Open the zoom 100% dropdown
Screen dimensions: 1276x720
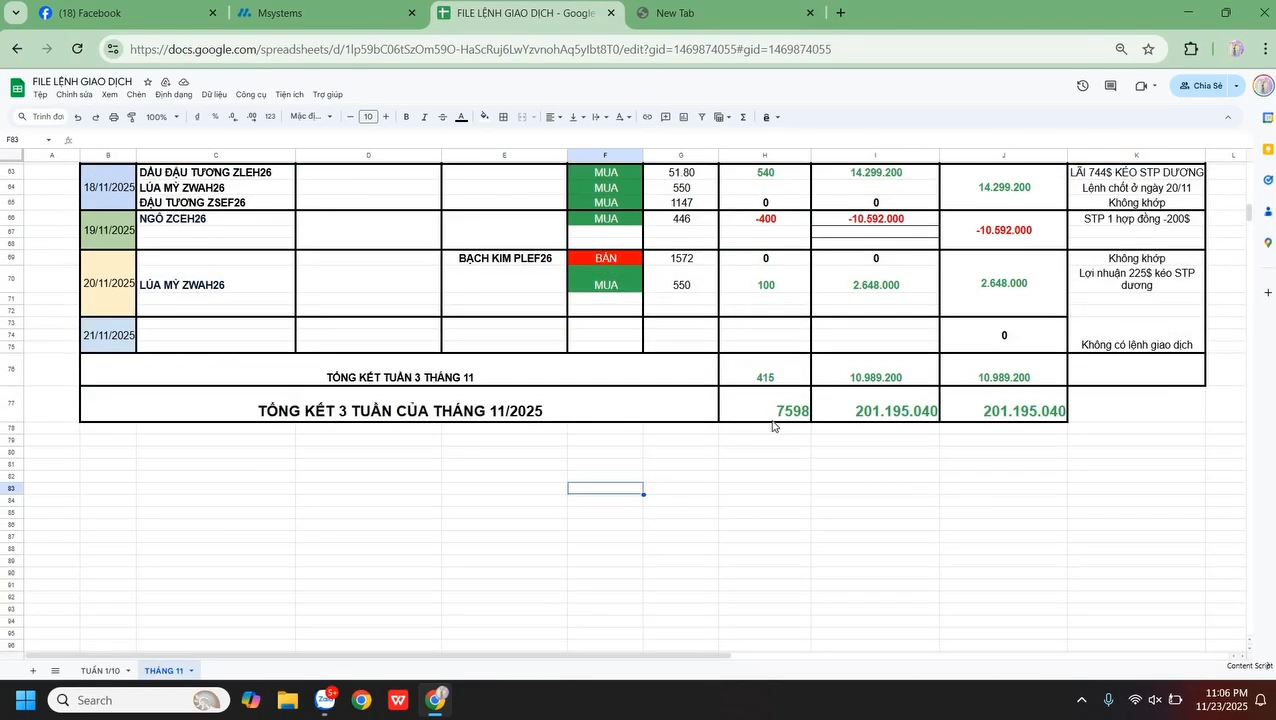tap(162, 117)
